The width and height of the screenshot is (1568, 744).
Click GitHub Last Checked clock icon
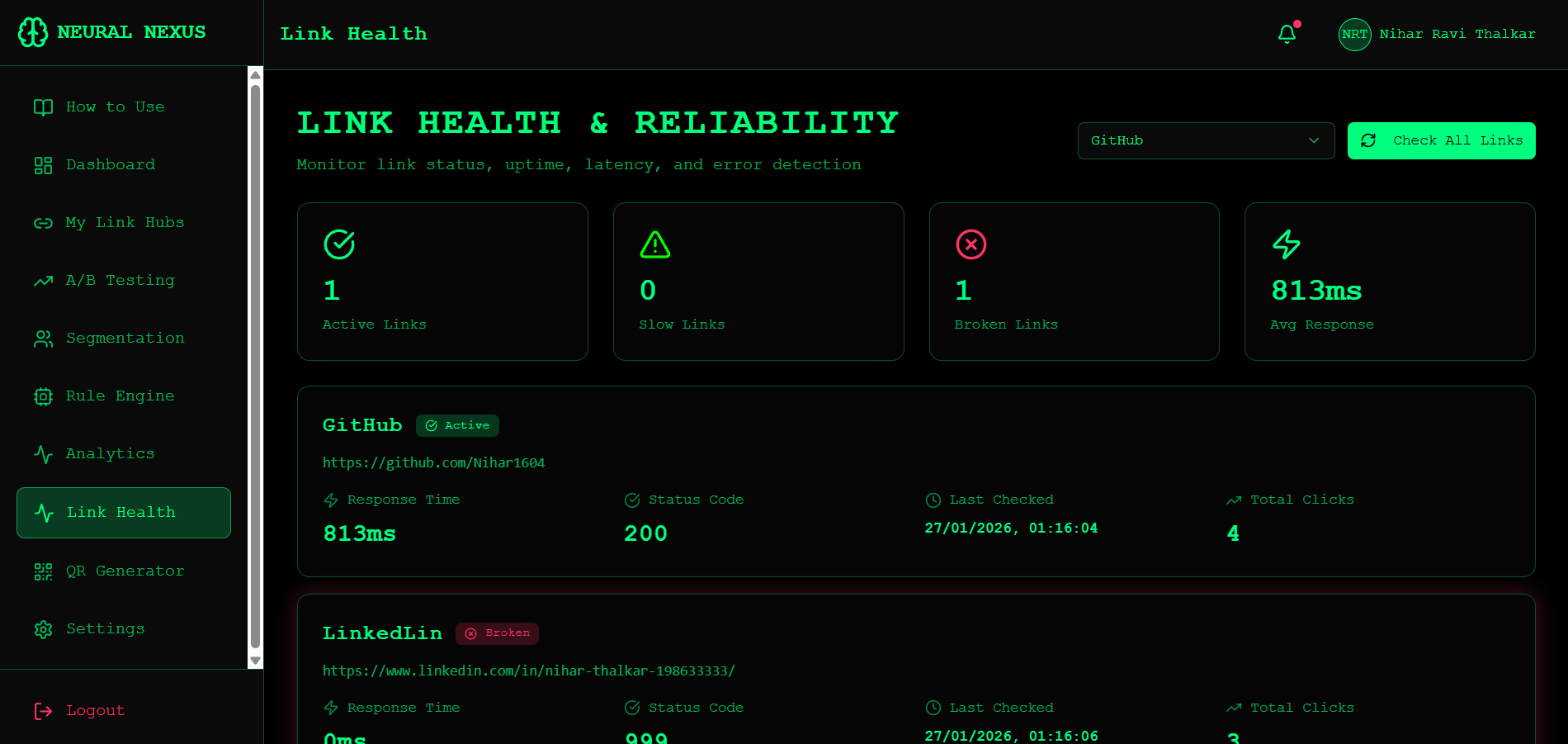933,500
